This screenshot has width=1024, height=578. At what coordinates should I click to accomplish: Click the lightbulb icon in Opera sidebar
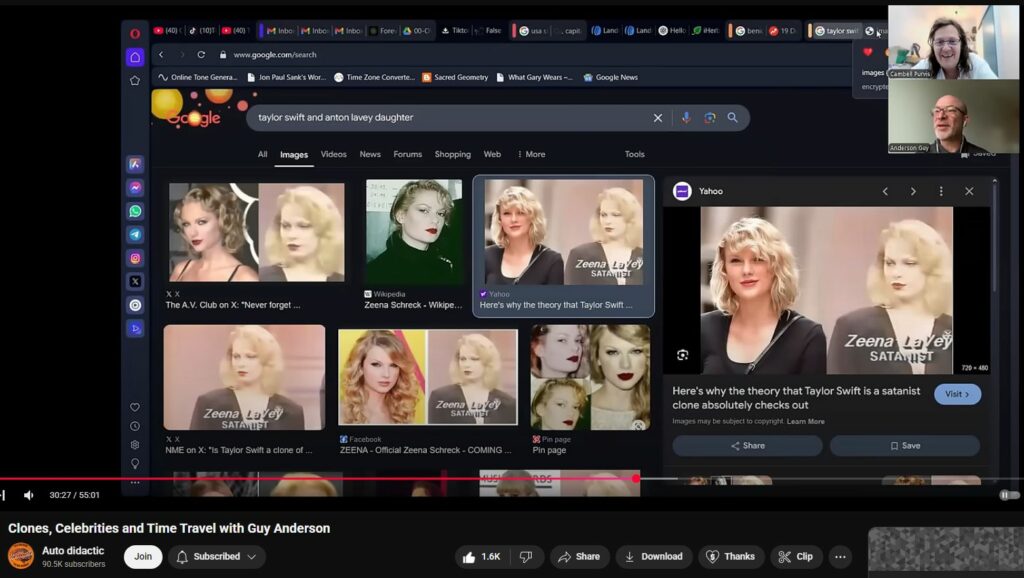[135, 463]
